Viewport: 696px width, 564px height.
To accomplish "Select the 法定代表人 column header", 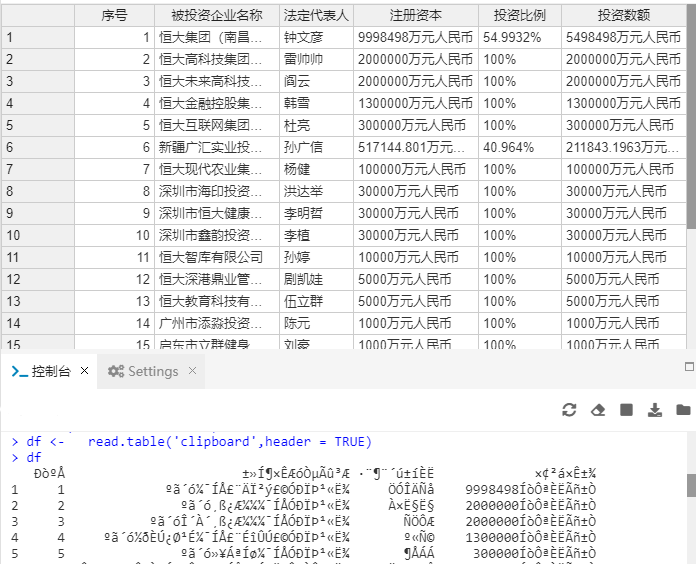I will point(316,16).
